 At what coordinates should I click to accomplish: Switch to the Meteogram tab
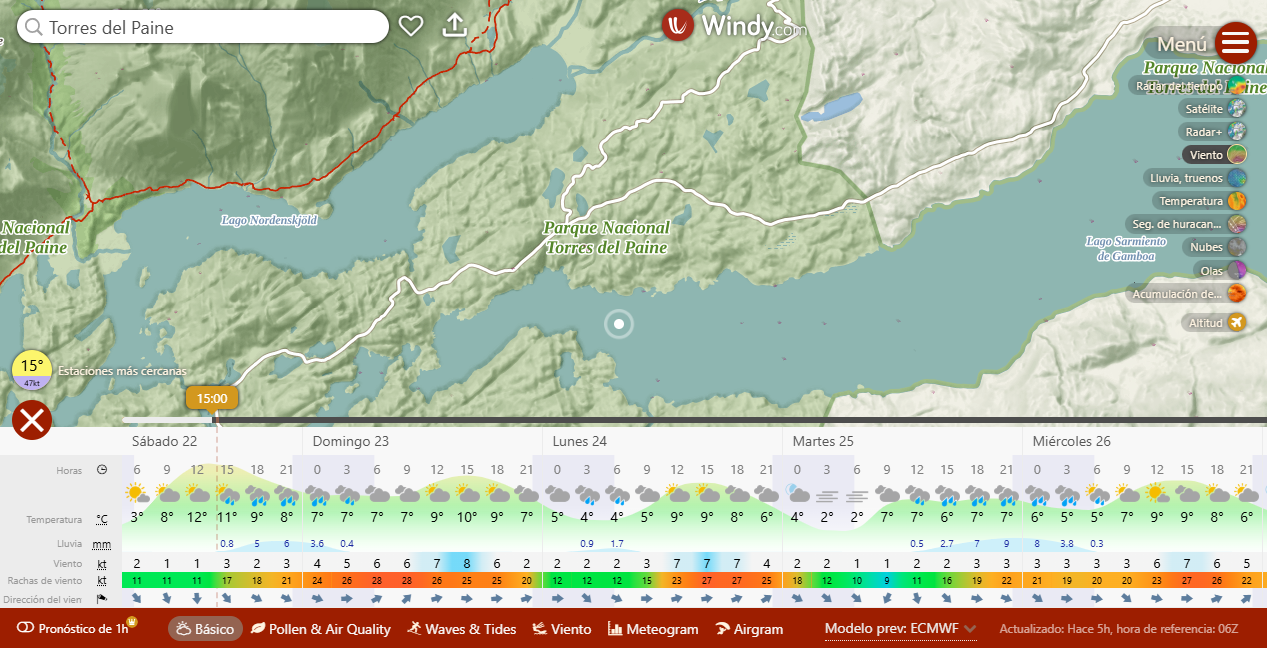click(x=653, y=629)
